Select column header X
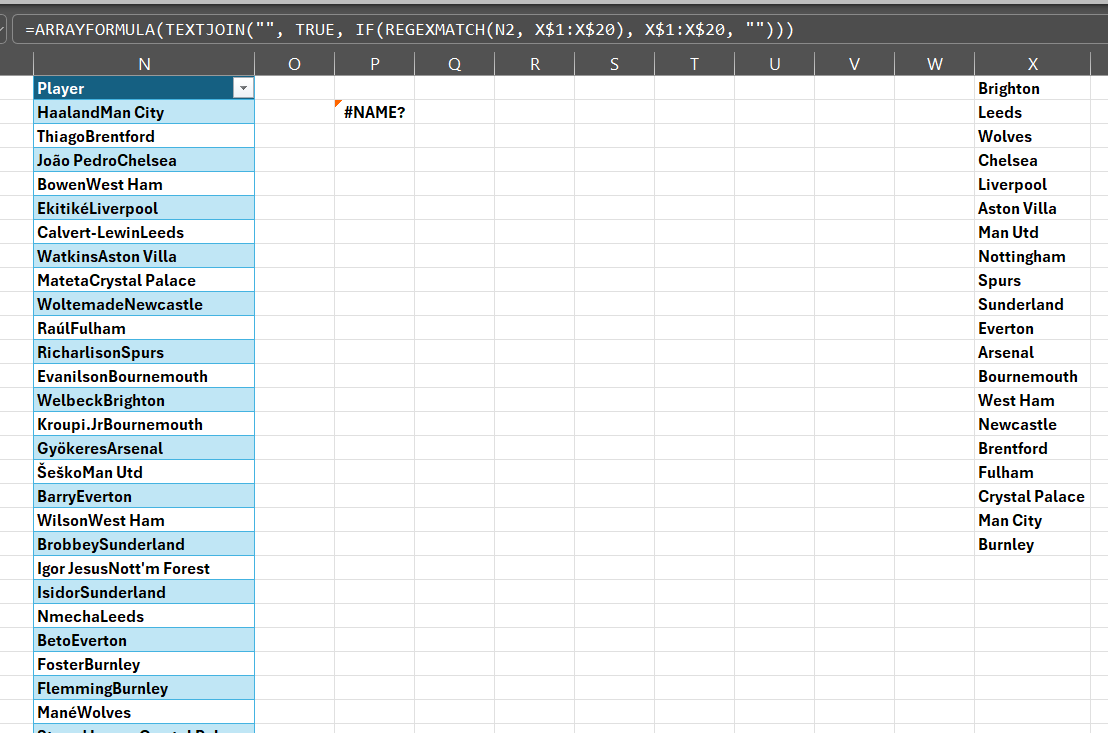This screenshot has height=733, width=1108. click(x=1033, y=62)
